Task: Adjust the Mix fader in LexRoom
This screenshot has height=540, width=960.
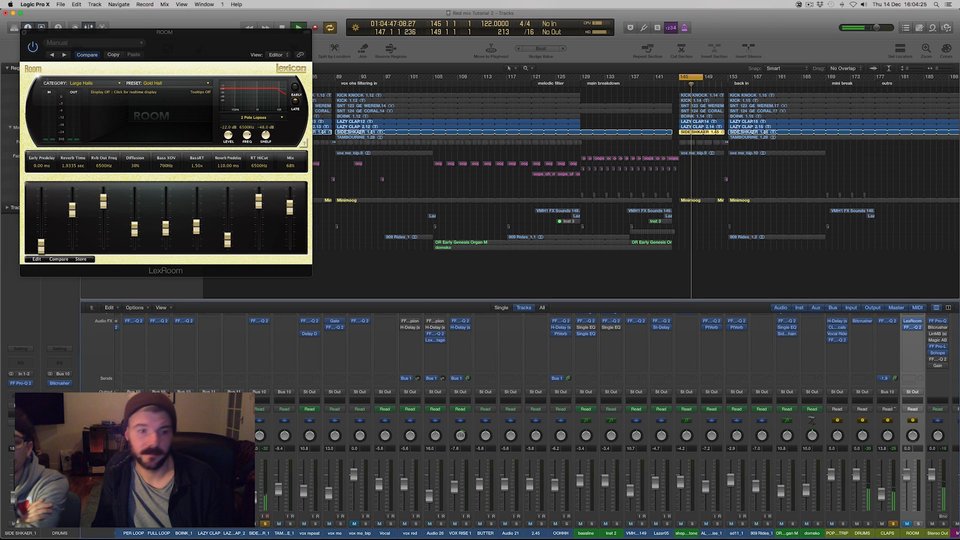Action: 290,207
